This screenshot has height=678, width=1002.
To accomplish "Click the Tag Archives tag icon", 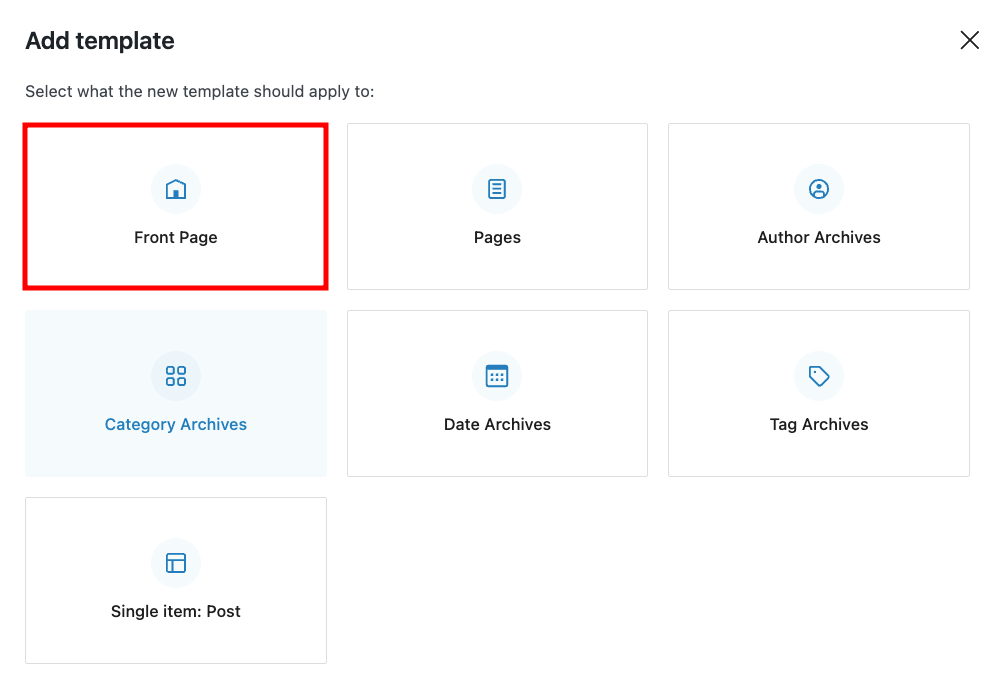I will tap(819, 376).
